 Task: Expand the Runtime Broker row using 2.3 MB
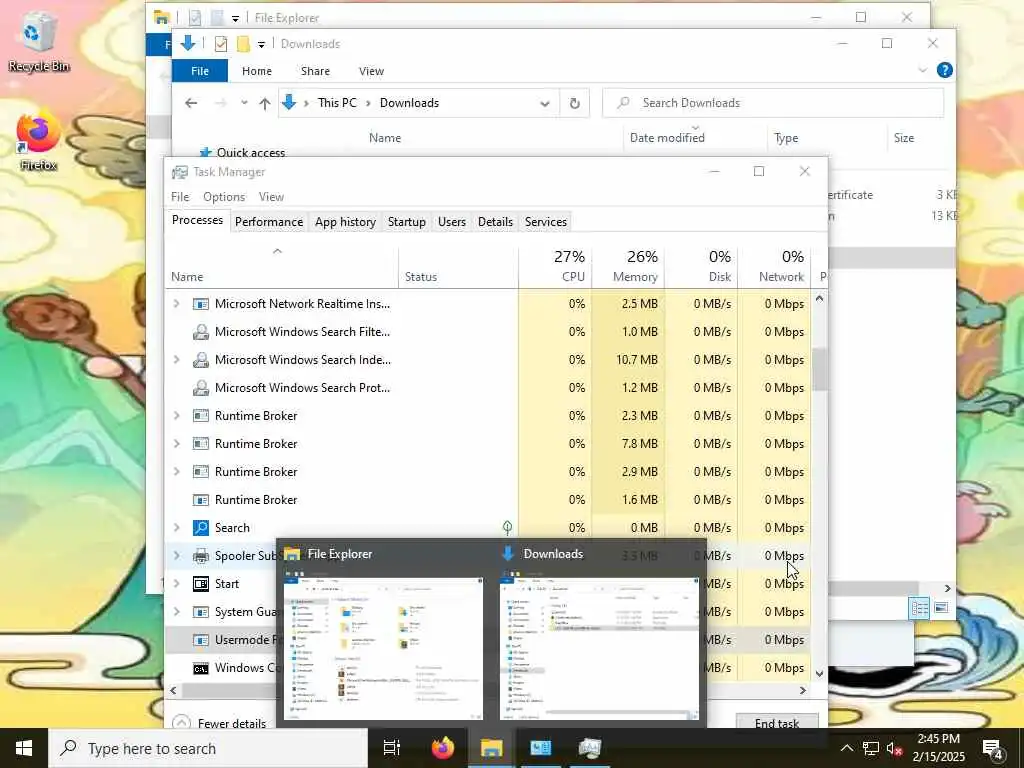176,416
